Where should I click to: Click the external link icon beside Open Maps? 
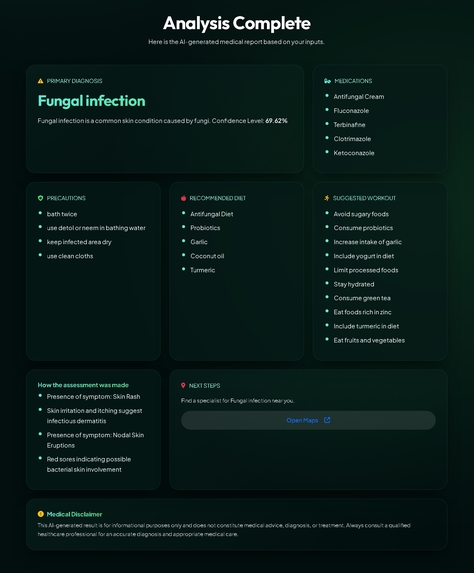point(327,420)
